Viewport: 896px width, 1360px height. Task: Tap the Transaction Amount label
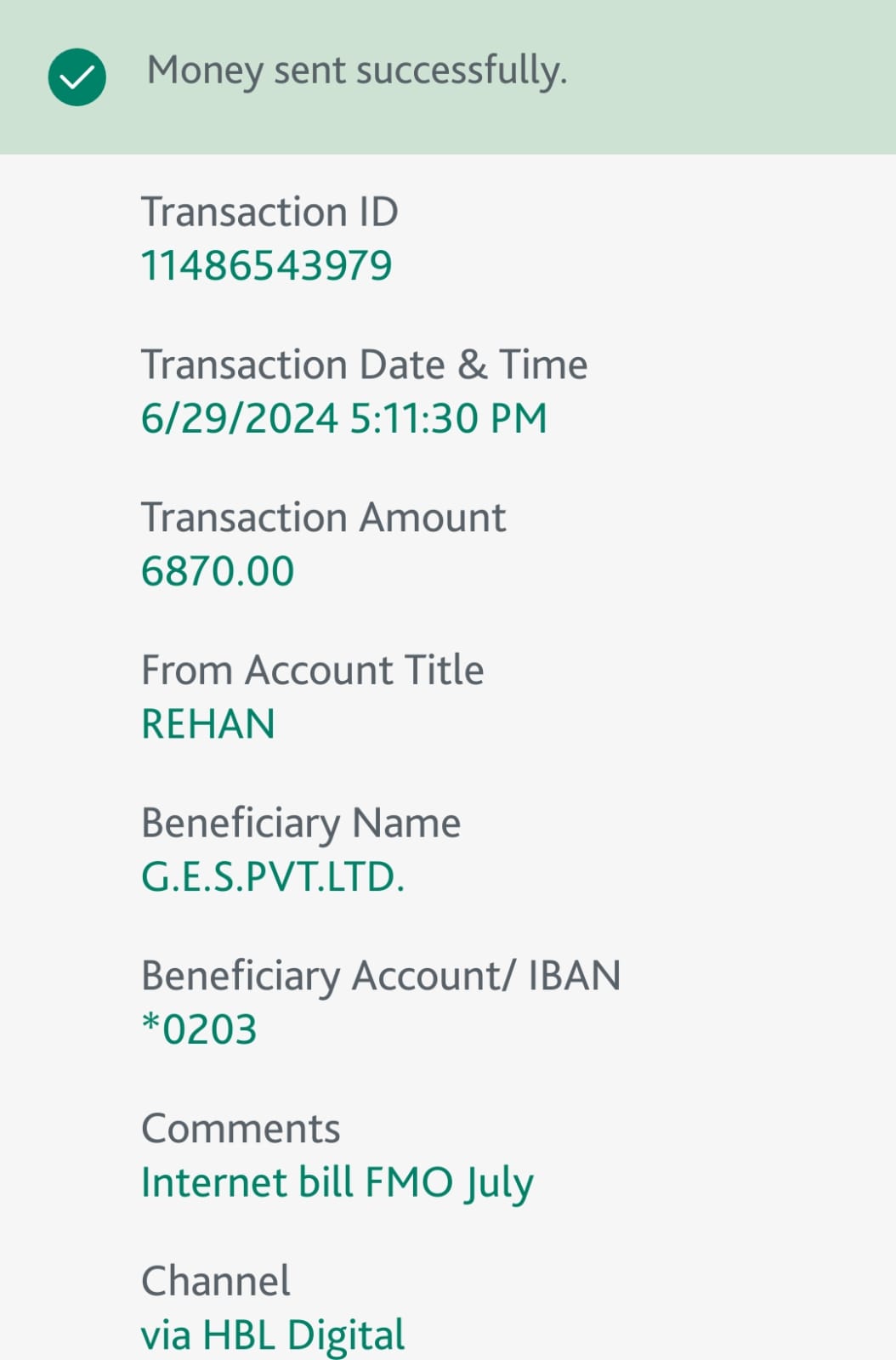pos(323,518)
